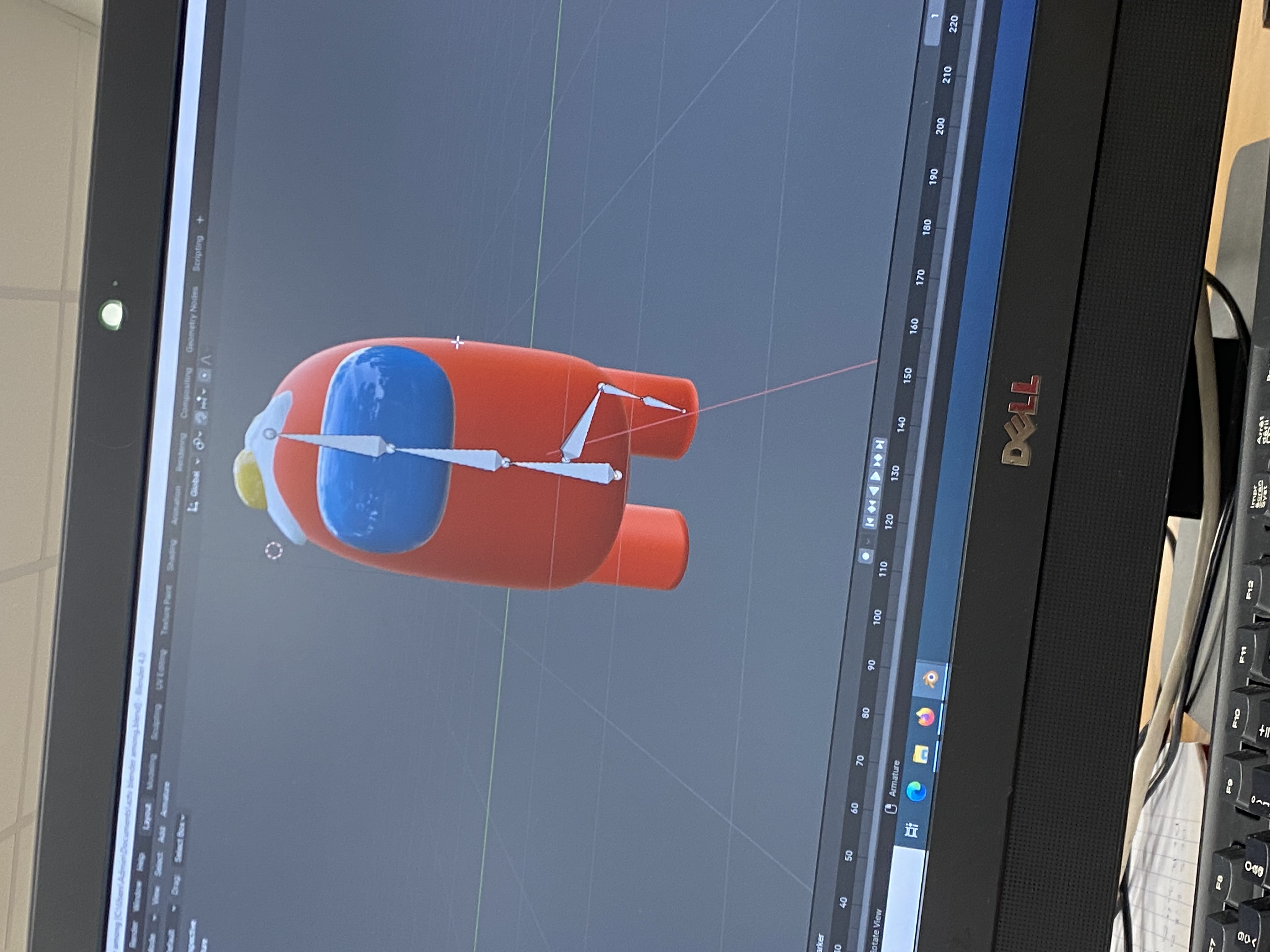This screenshot has width=1270, height=952.
Task: Open Microsoft Edge from the taskbar
Action: 916,792
